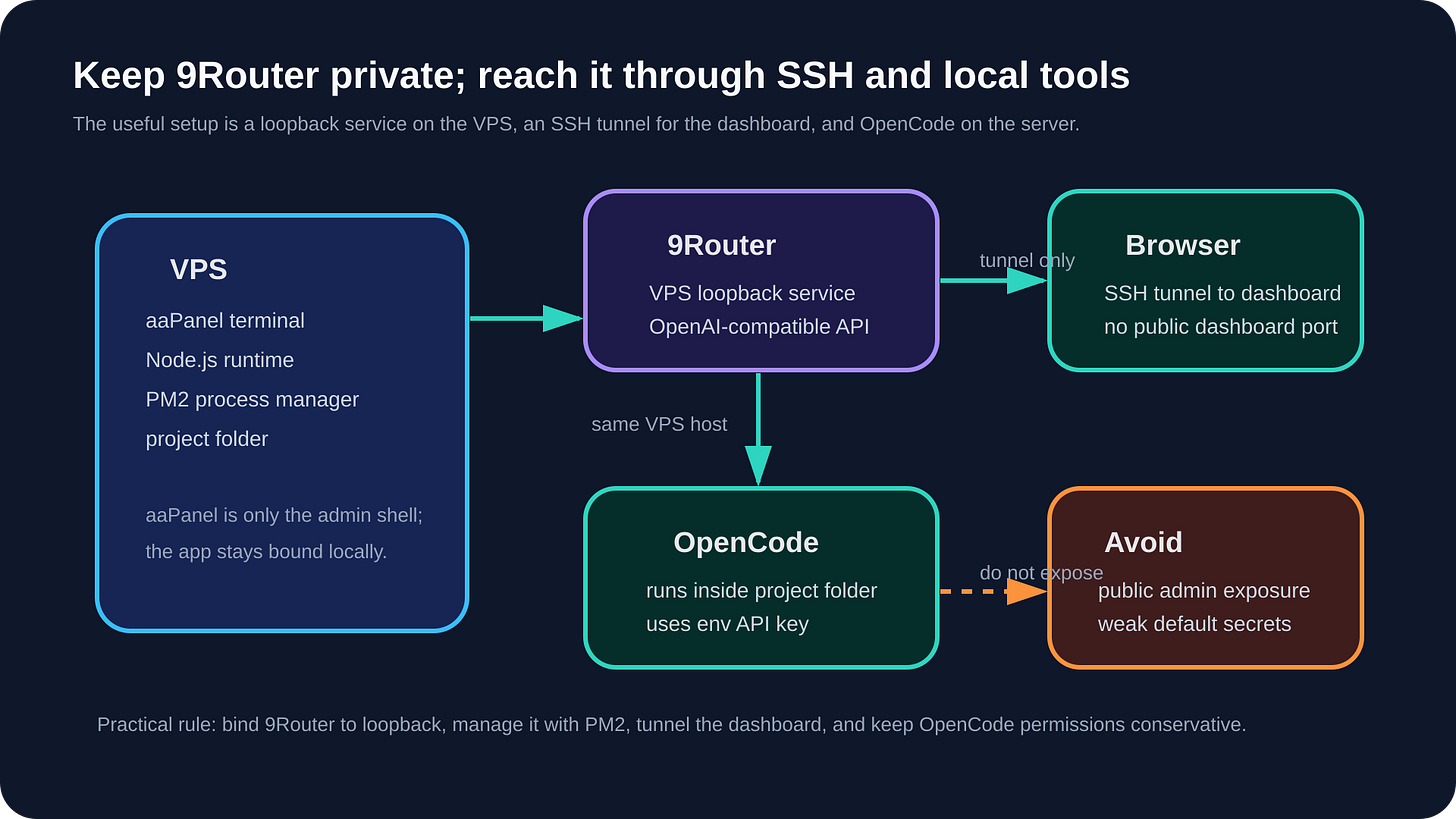
Task: Click 'aaPanel is only the admin shell;' note
Action: (284, 515)
